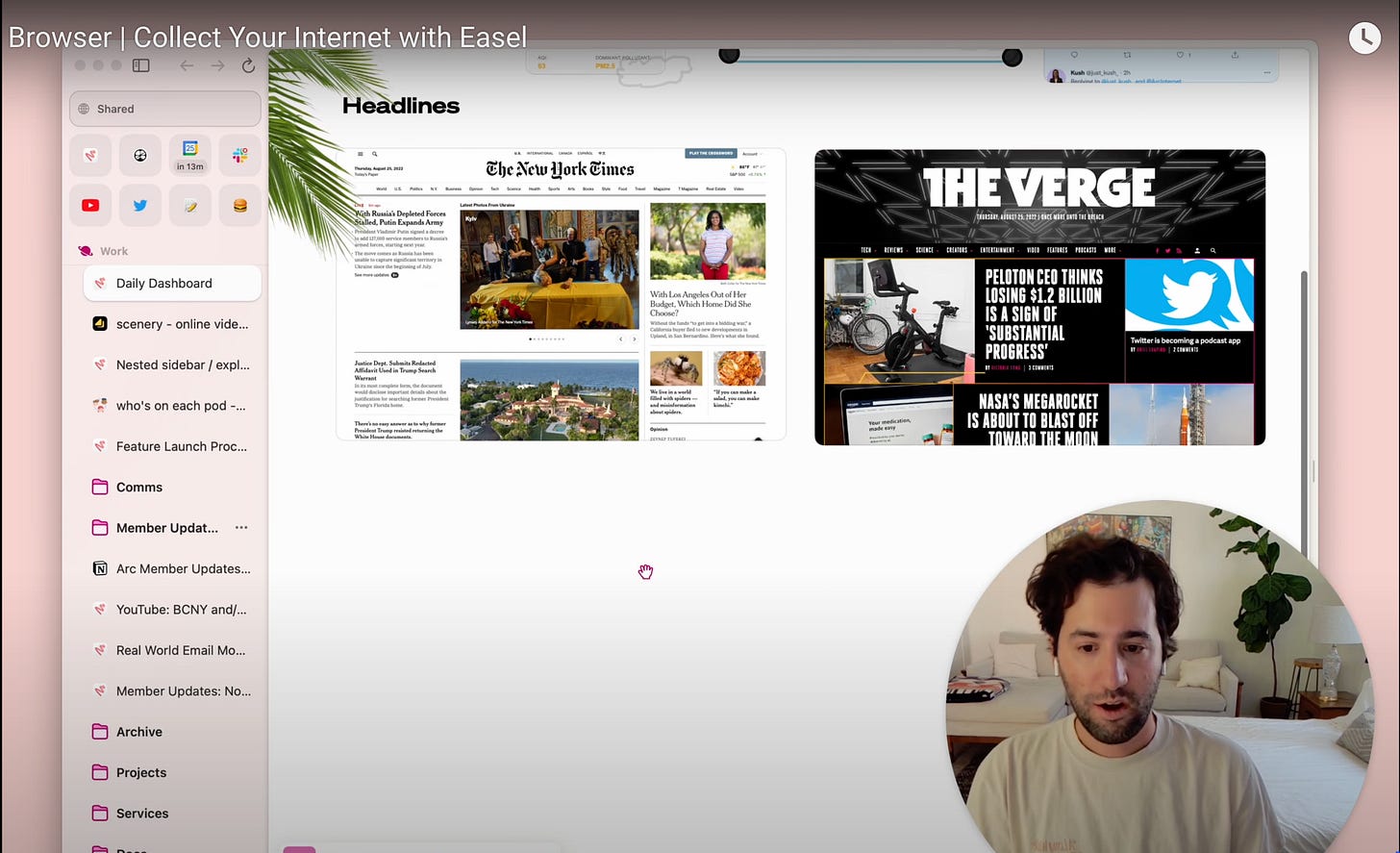
Task: Open the Feature Launch Proc... tab
Action: (172, 446)
